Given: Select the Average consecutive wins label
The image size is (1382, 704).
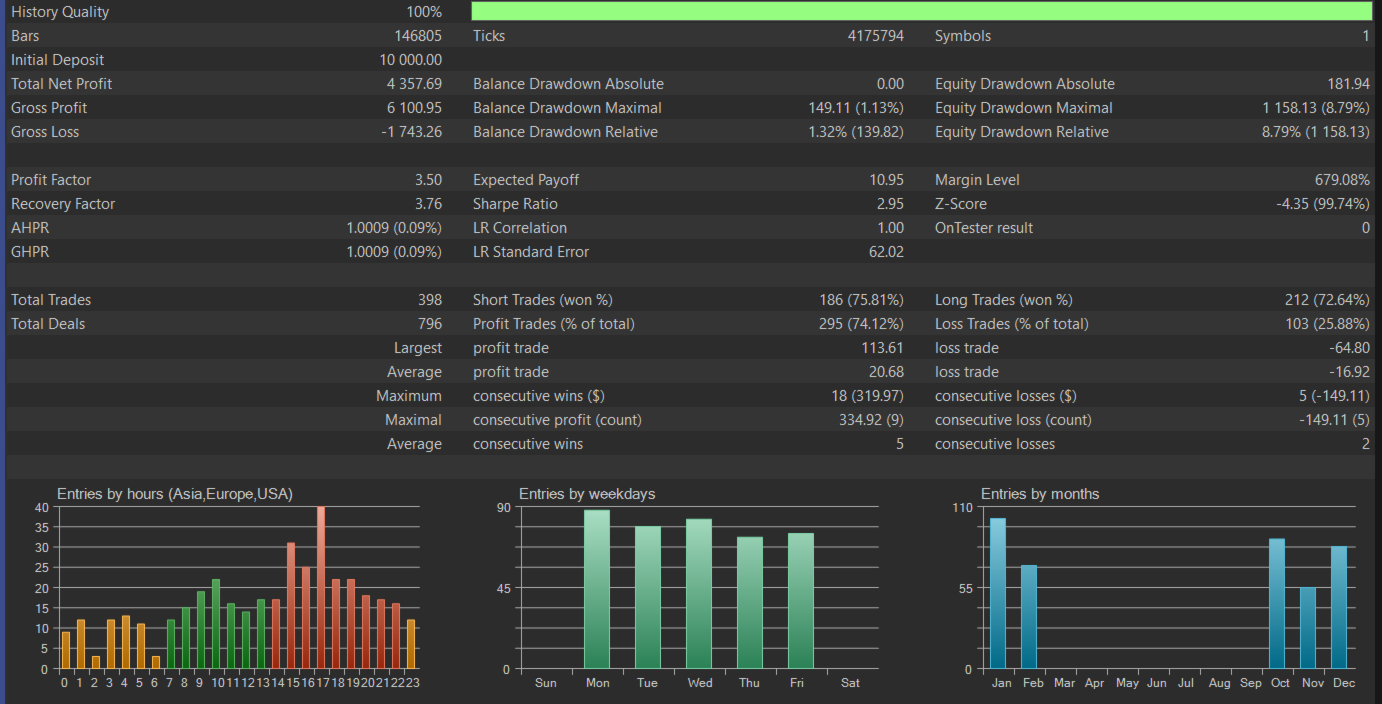Looking at the screenshot, I should pos(528,444).
